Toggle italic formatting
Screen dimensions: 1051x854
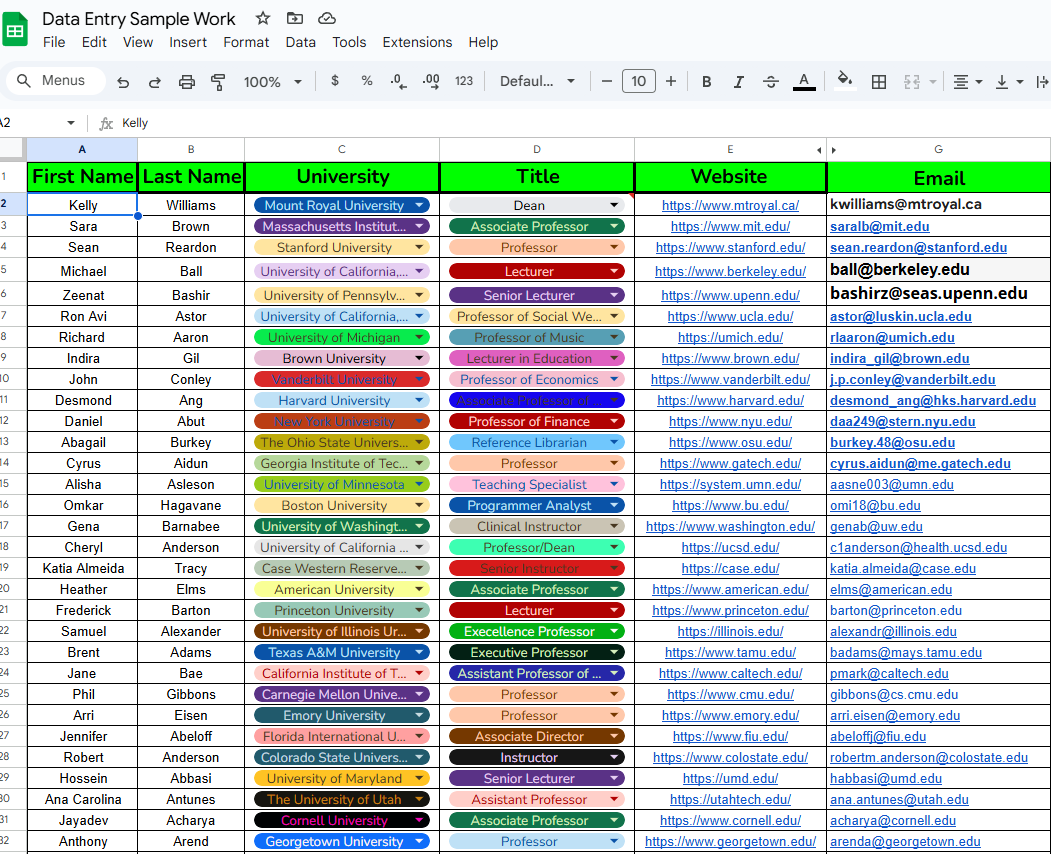click(739, 82)
